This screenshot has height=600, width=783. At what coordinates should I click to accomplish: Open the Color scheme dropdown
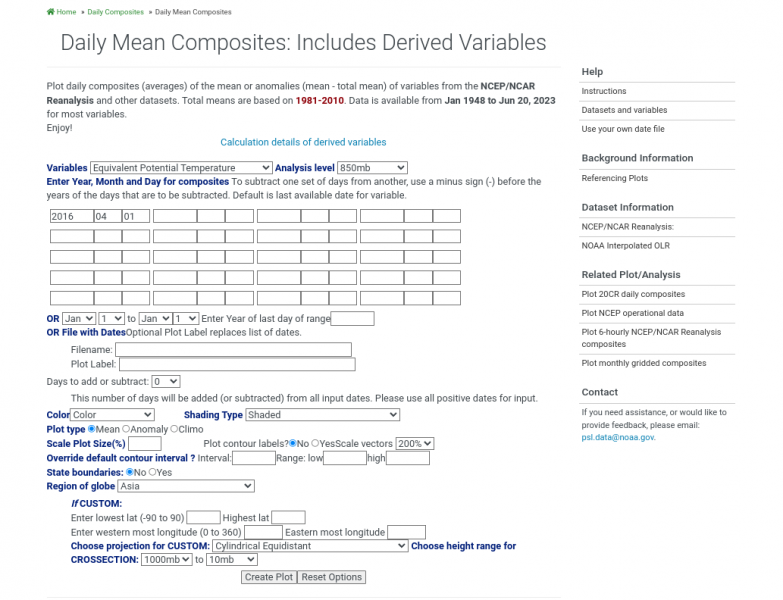click(x=113, y=415)
